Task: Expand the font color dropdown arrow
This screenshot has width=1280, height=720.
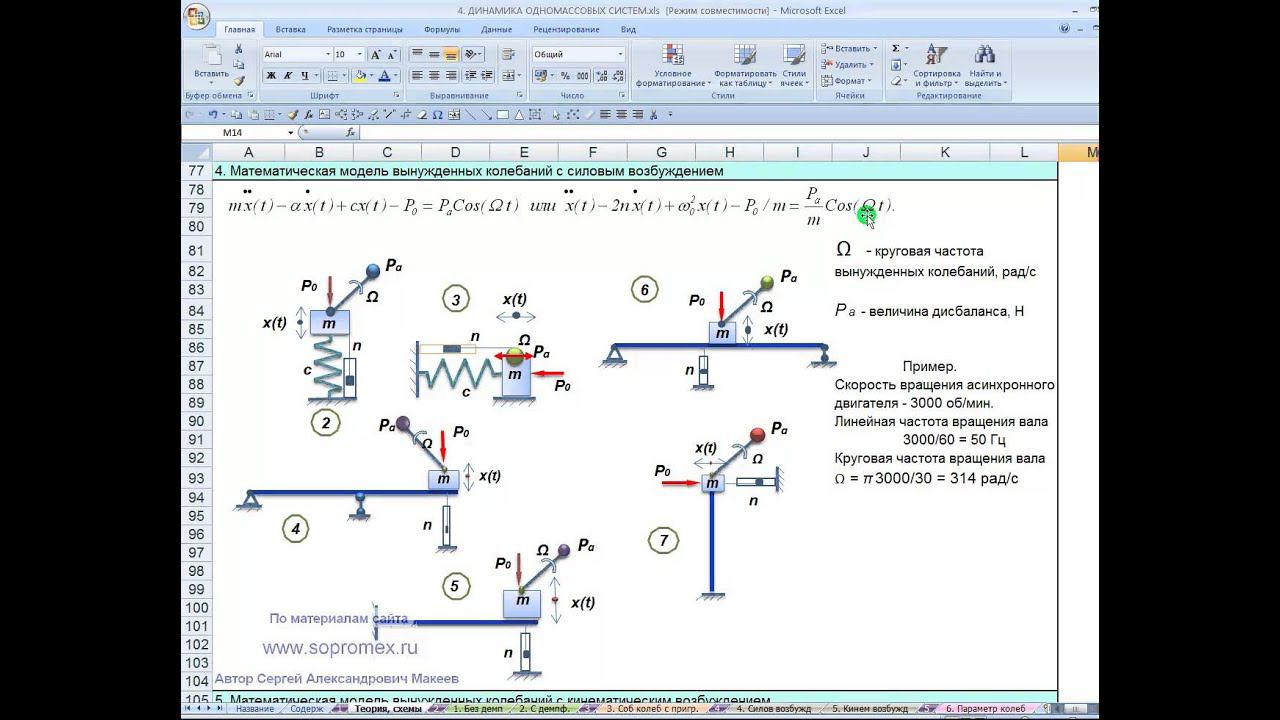Action: point(396,75)
